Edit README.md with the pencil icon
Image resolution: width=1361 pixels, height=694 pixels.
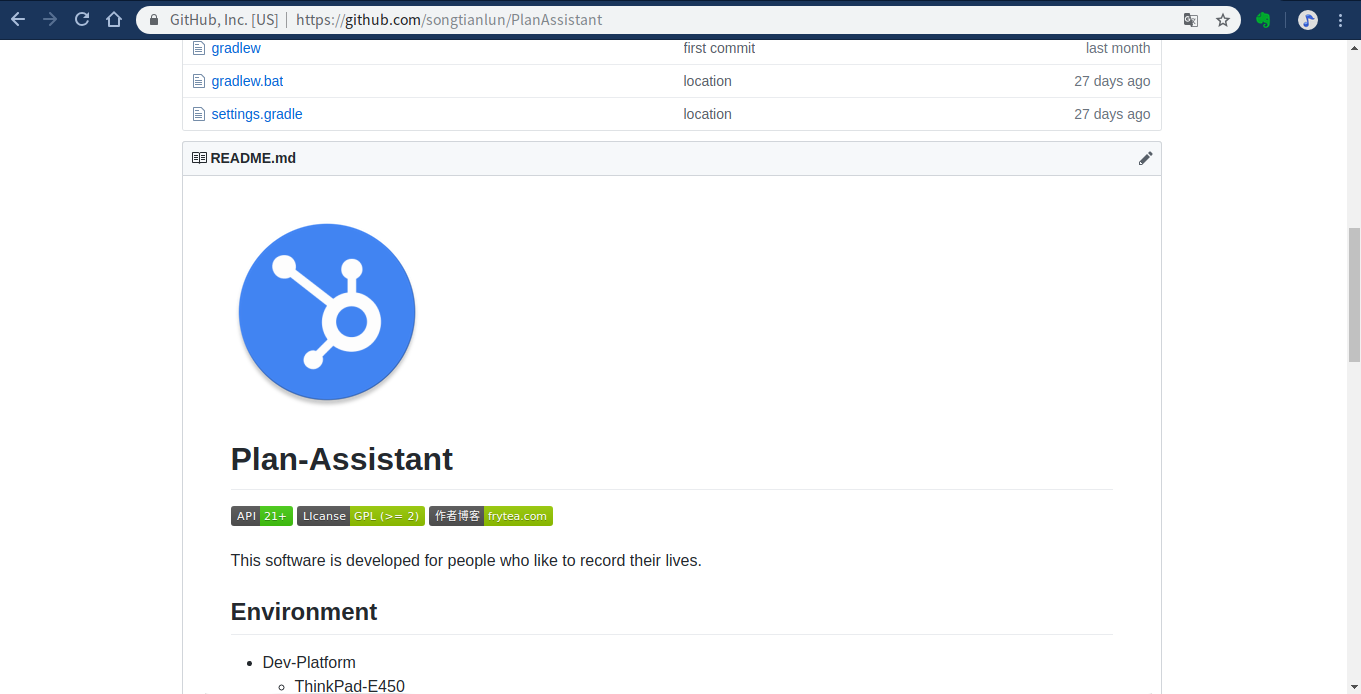[1146, 158]
